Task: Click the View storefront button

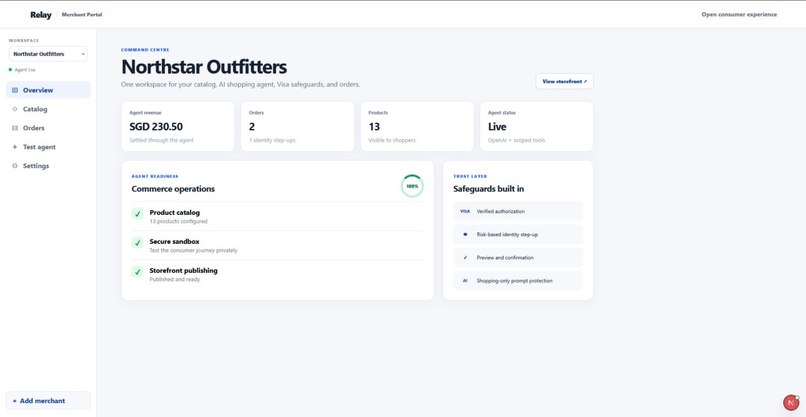Action: 564,81
